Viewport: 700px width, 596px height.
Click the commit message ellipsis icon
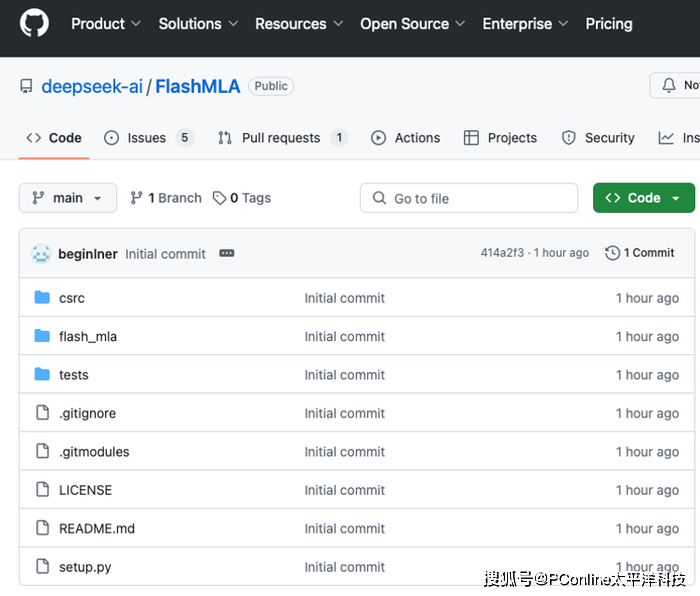point(227,254)
